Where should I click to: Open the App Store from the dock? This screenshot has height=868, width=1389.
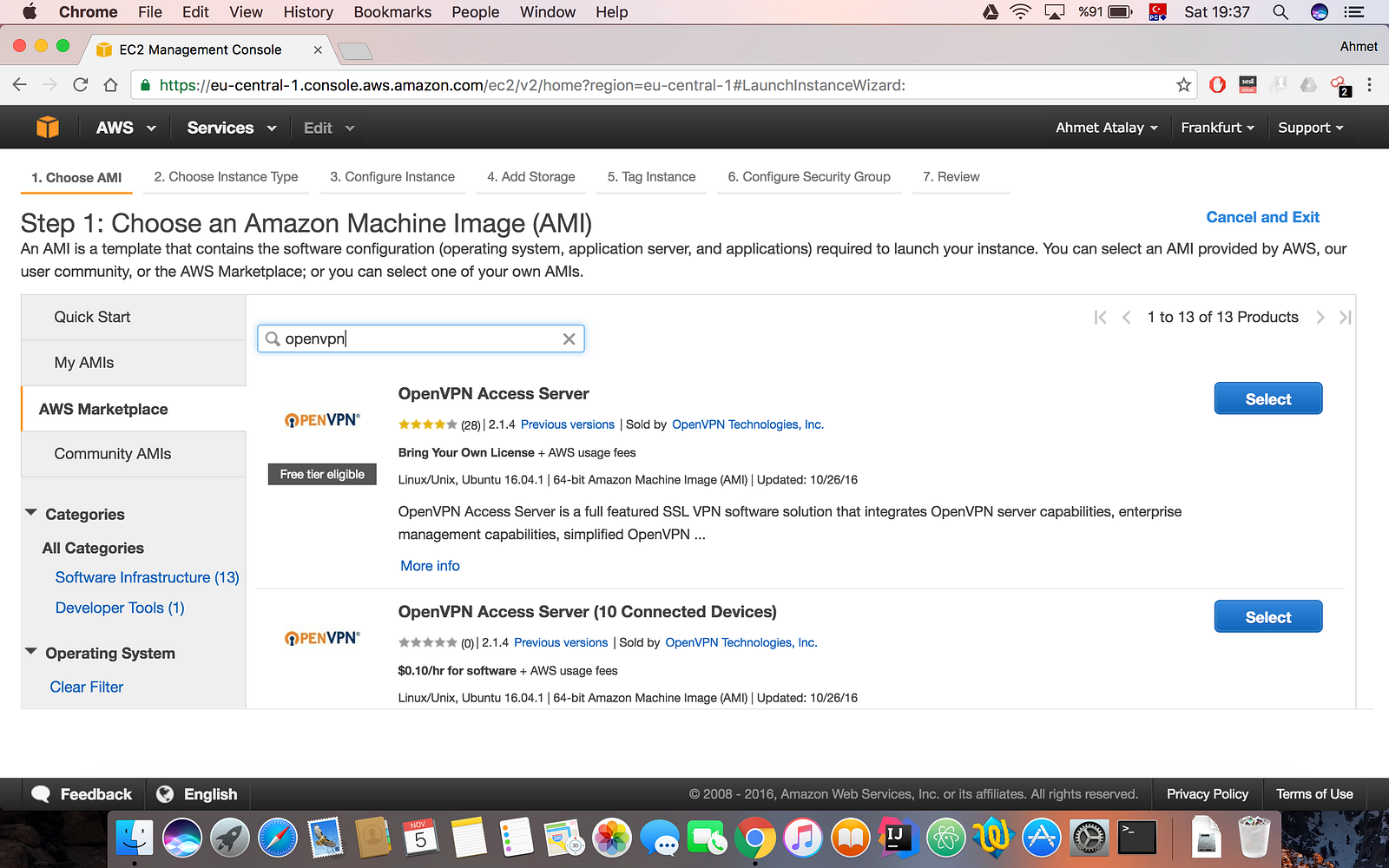coord(1042,838)
